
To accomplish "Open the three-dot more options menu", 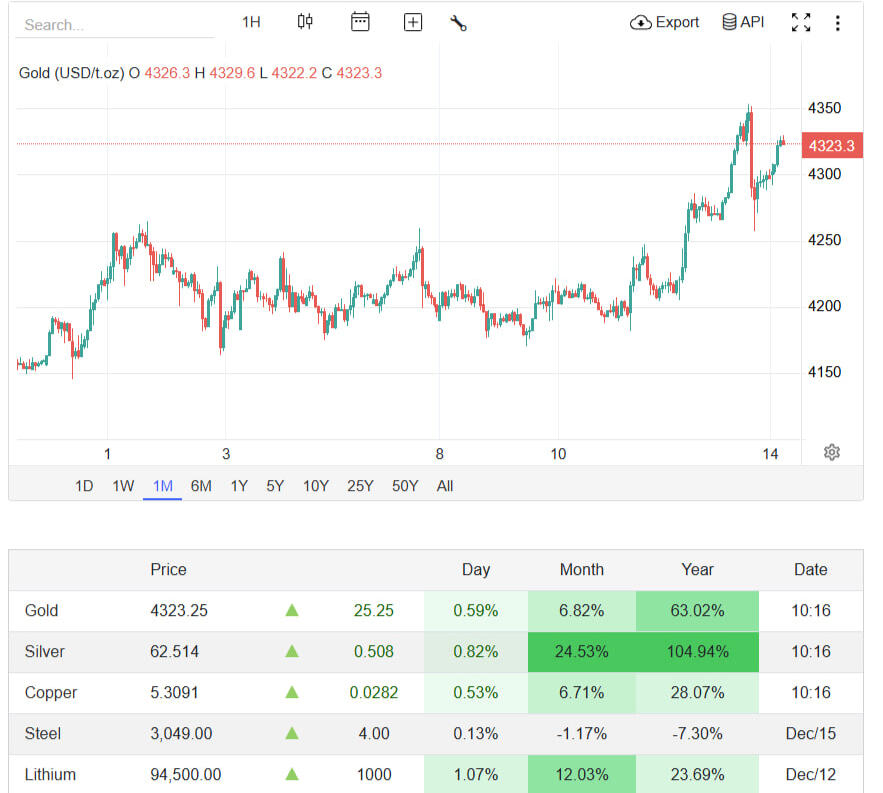I will [838, 22].
